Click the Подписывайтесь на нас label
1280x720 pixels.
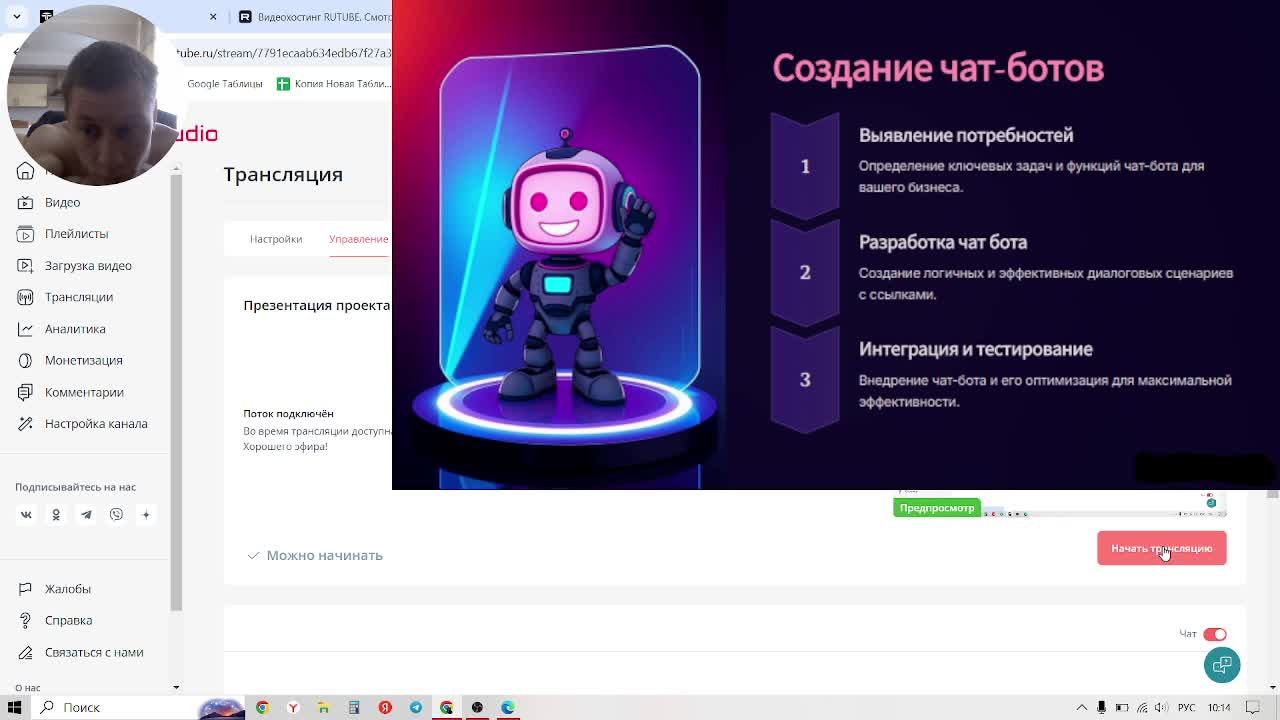pyautogui.click(x=75, y=487)
